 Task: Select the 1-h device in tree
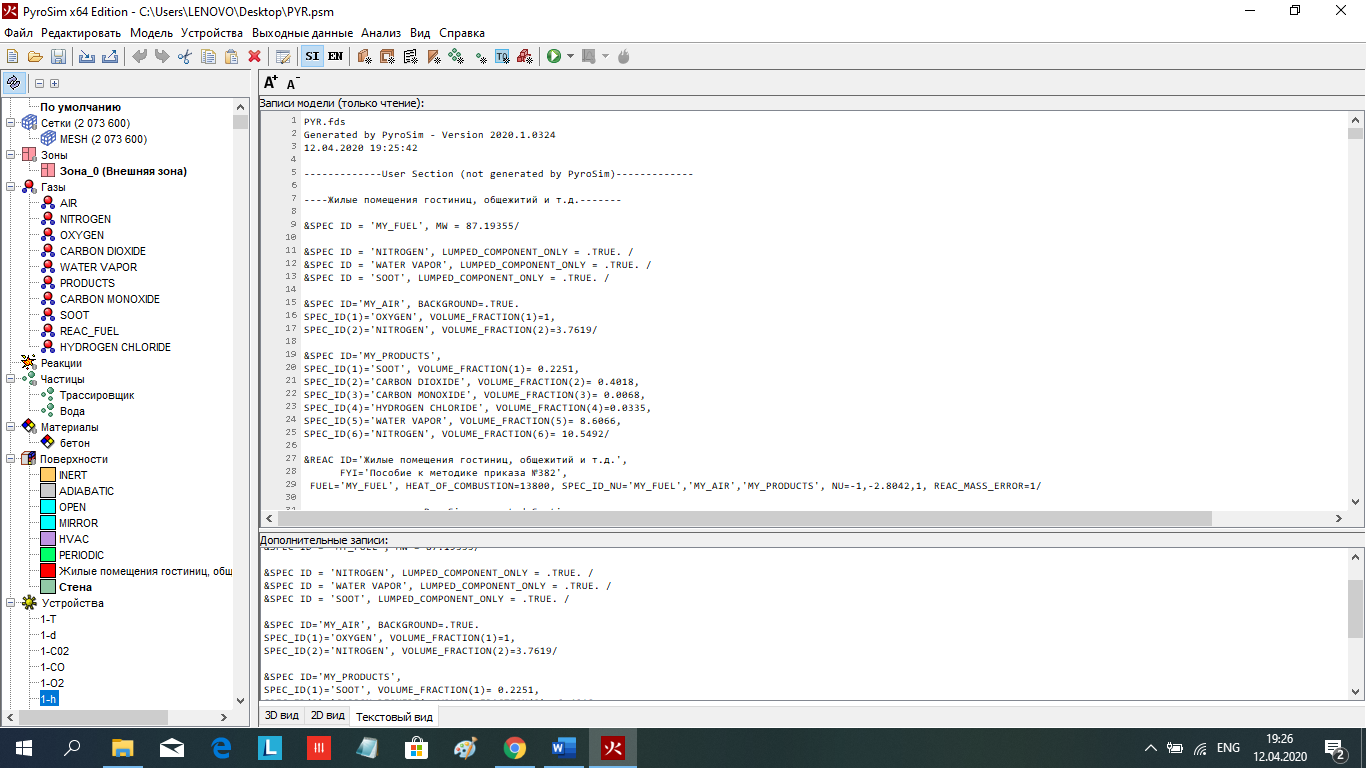pos(49,699)
